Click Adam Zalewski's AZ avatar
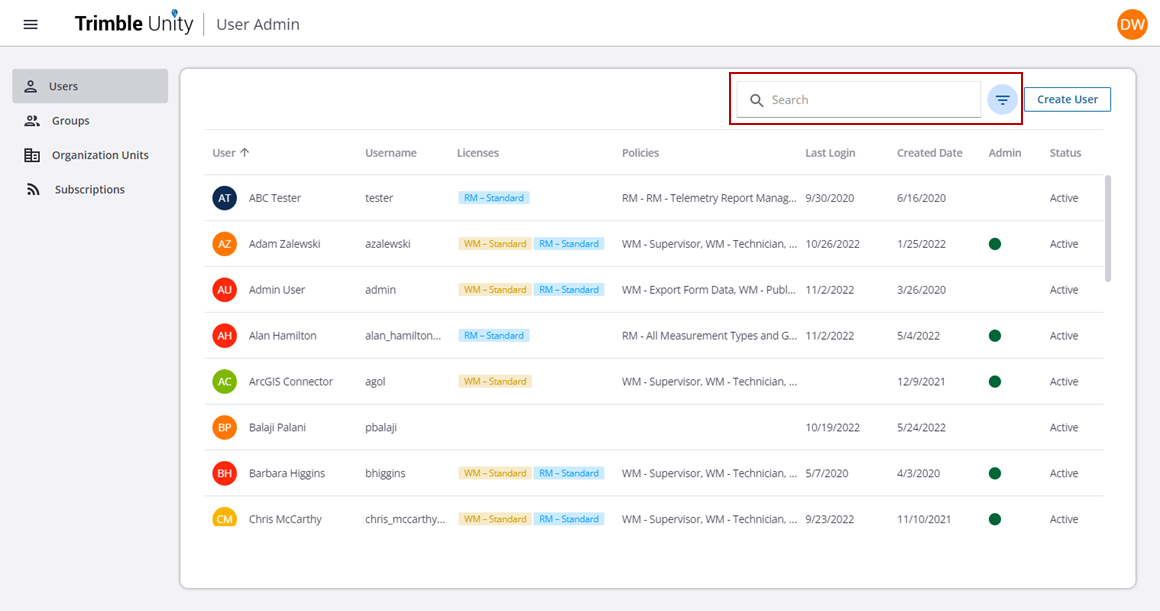This screenshot has height=611, width=1160. 225,244
